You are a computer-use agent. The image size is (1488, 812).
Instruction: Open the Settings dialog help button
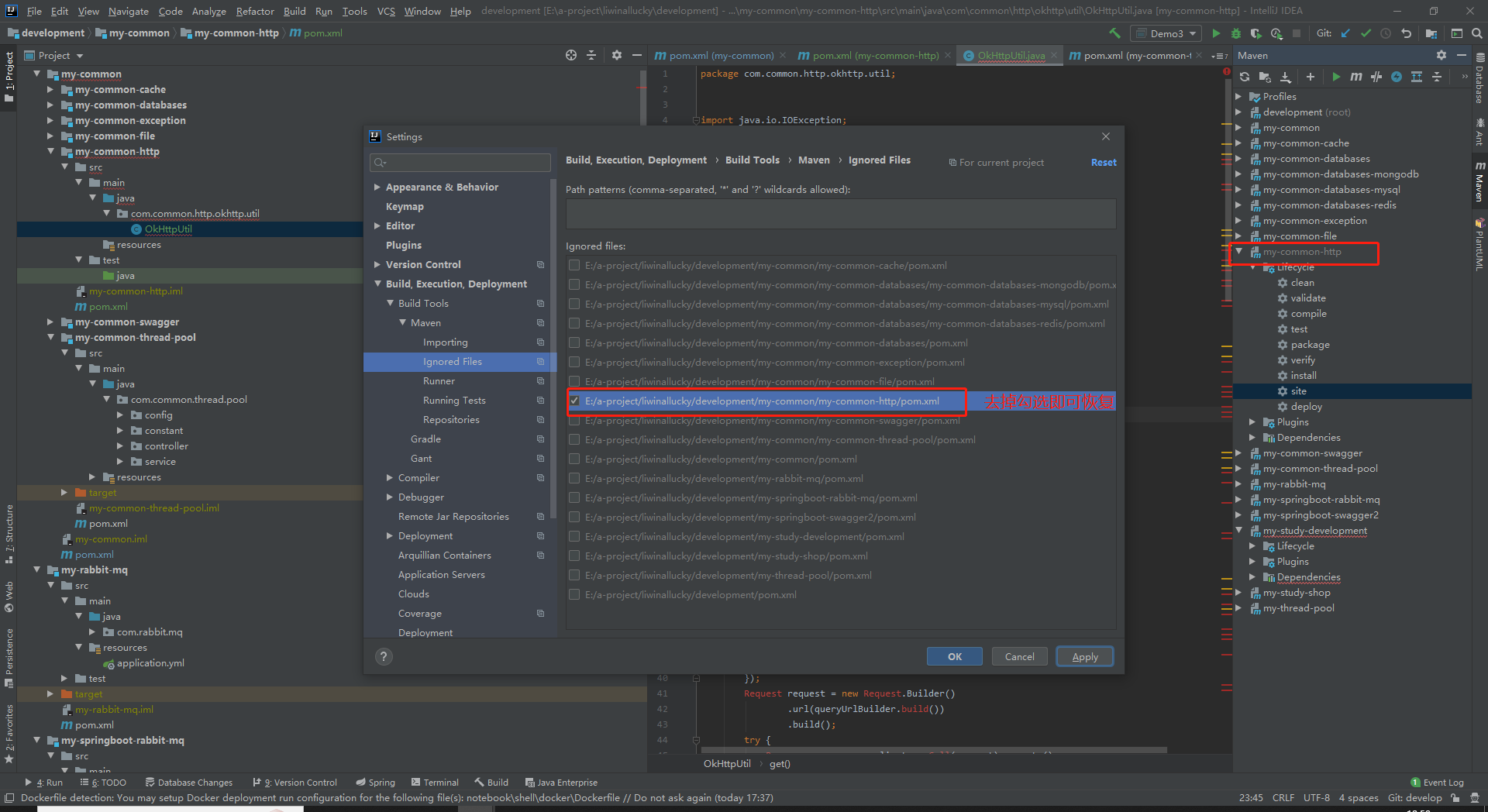click(x=384, y=656)
